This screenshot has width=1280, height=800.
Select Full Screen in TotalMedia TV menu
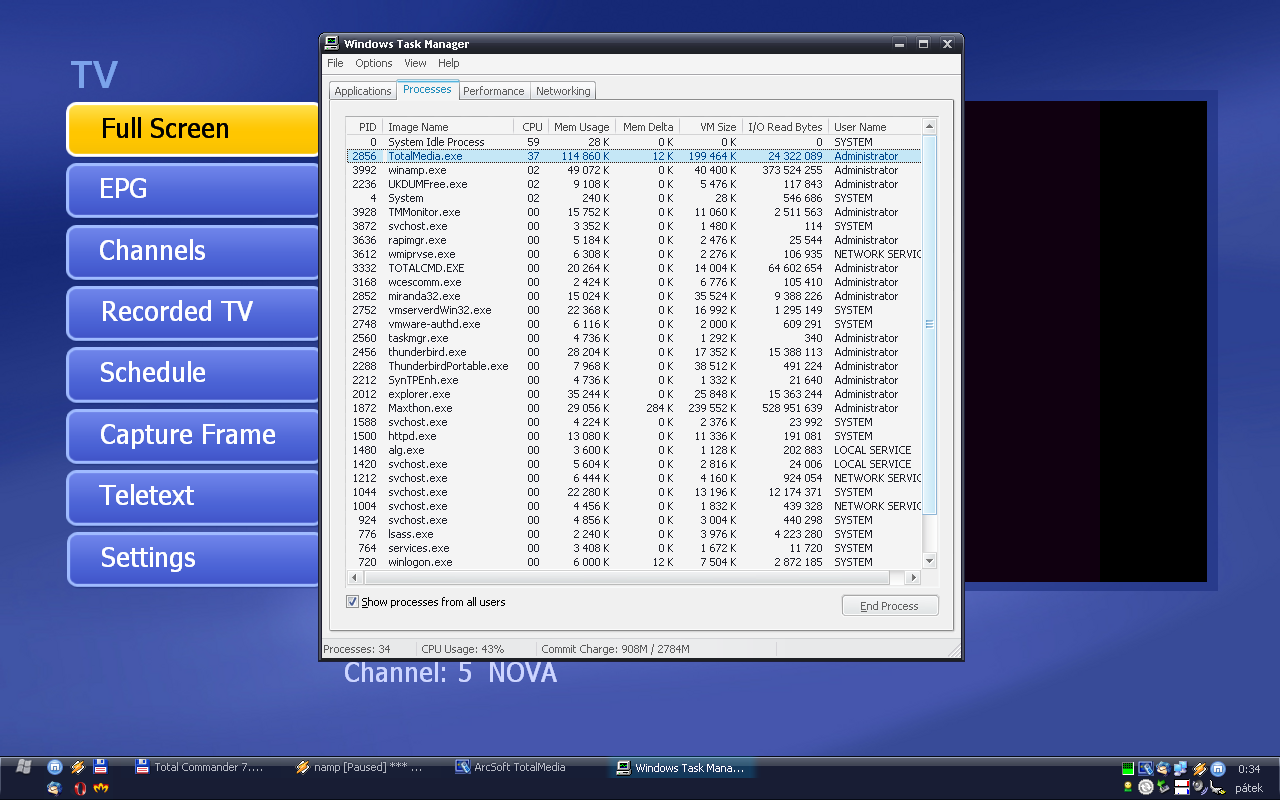click(x=192, y=128)
